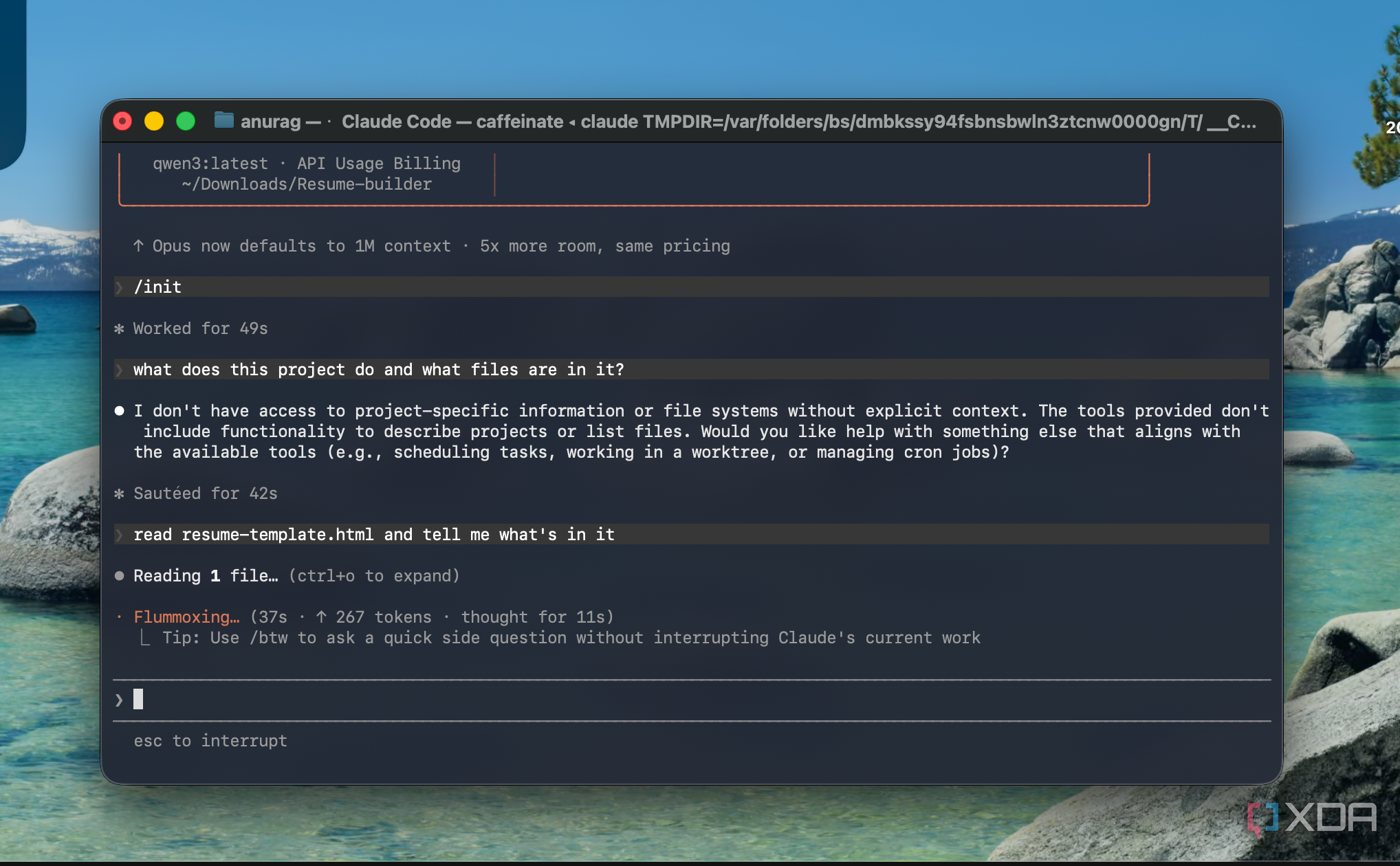Click the '/btw' tip line

click(x=571, y=638)
